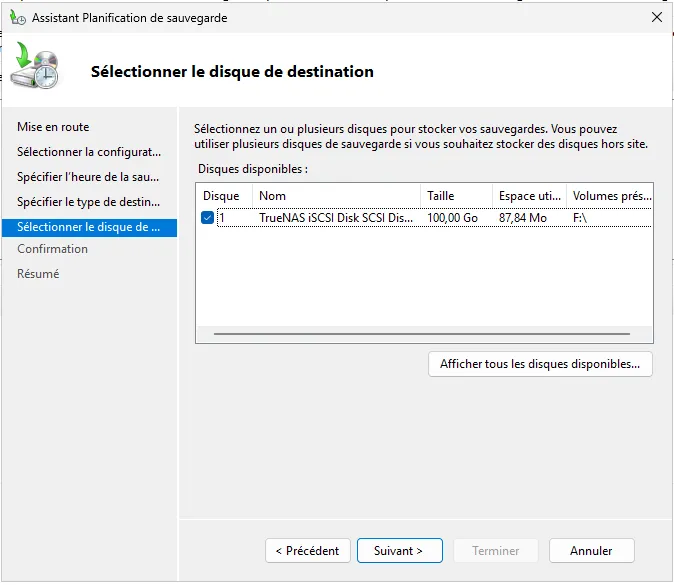
Task: Click the Volumes présents column header
Action: [x=610, y=196]
